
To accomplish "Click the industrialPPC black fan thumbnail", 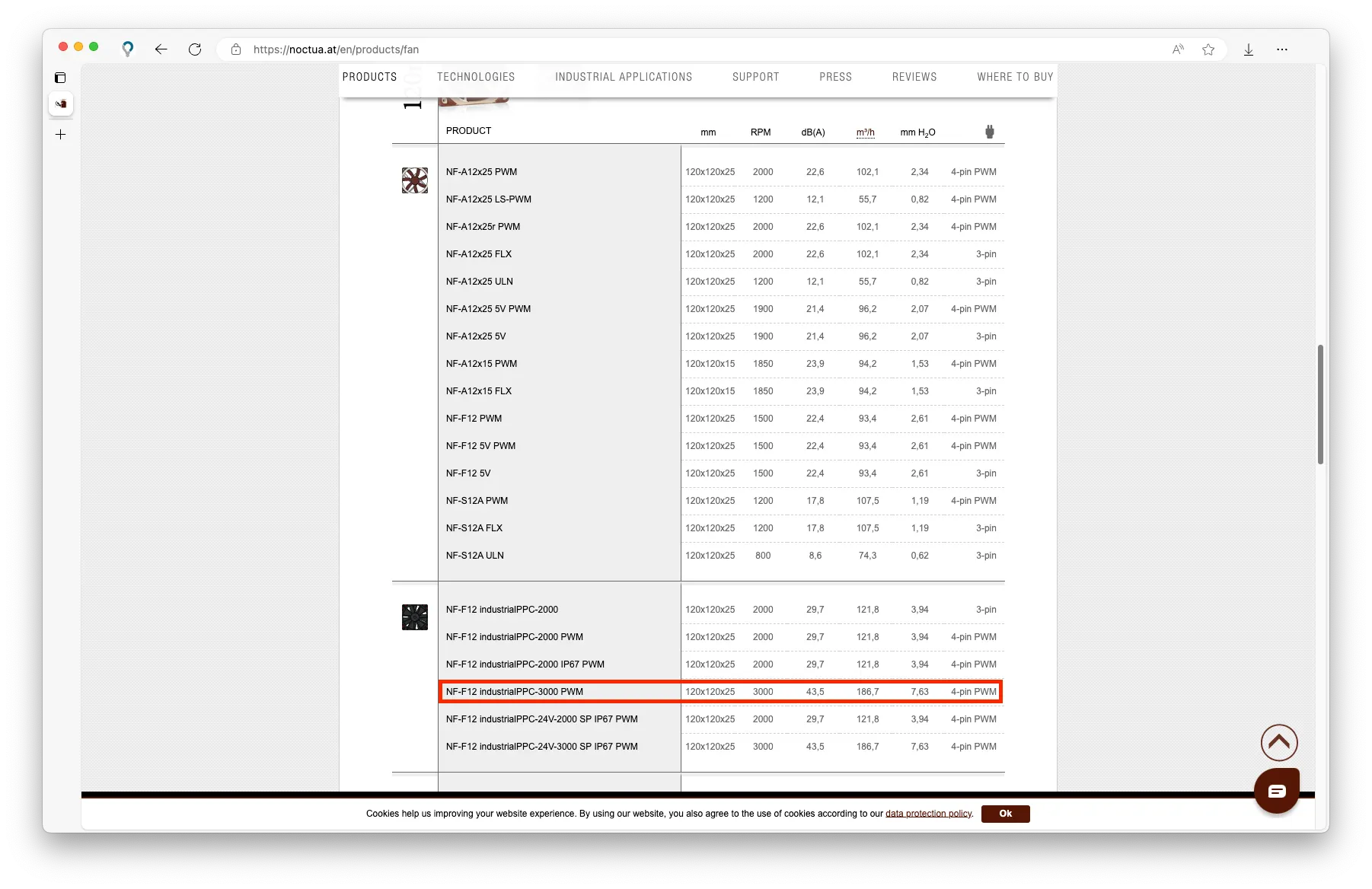I will click(x=415, y=617).
